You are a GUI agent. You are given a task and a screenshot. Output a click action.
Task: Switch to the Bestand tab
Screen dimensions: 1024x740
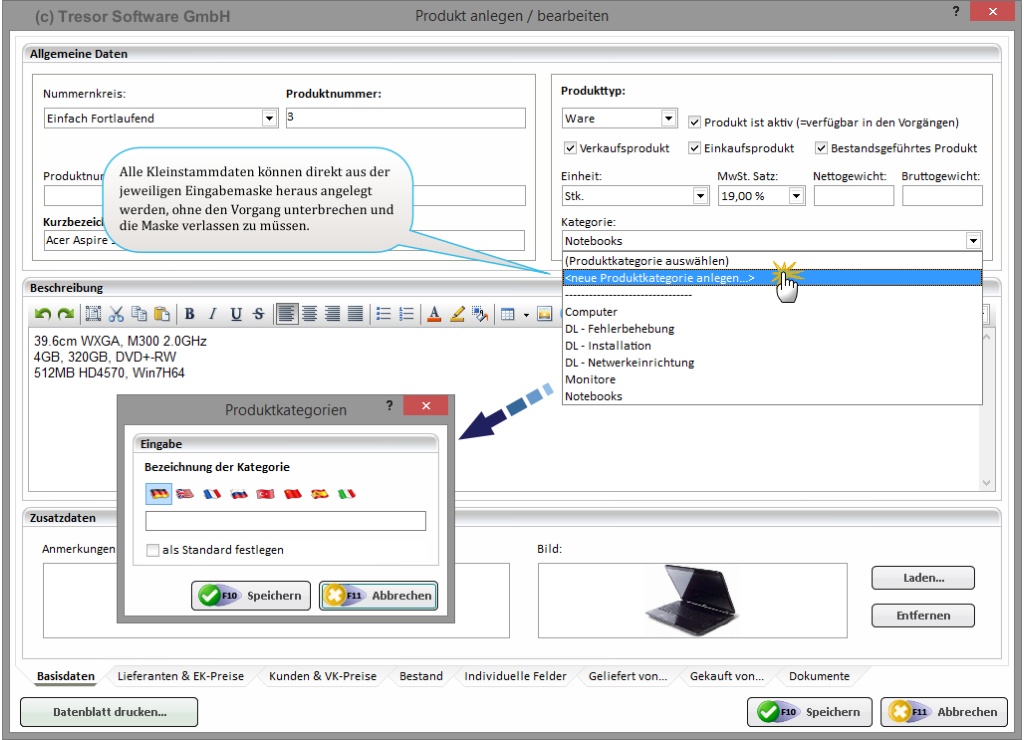(x=421, y=676)
